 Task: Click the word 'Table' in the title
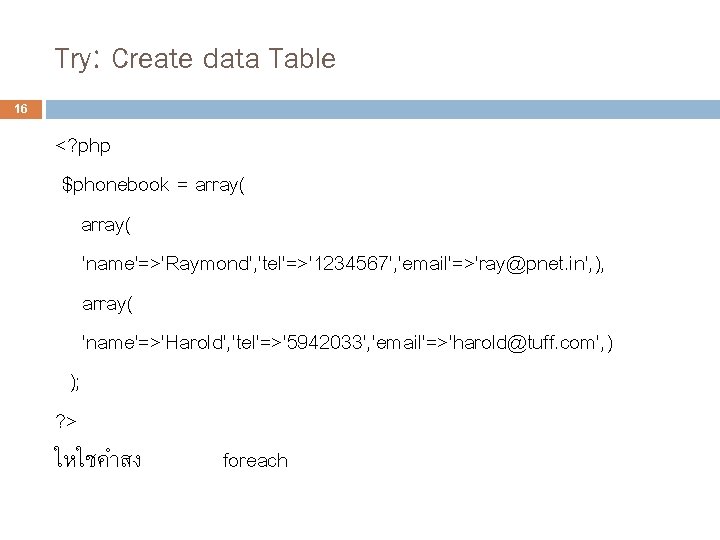(300, 59)
